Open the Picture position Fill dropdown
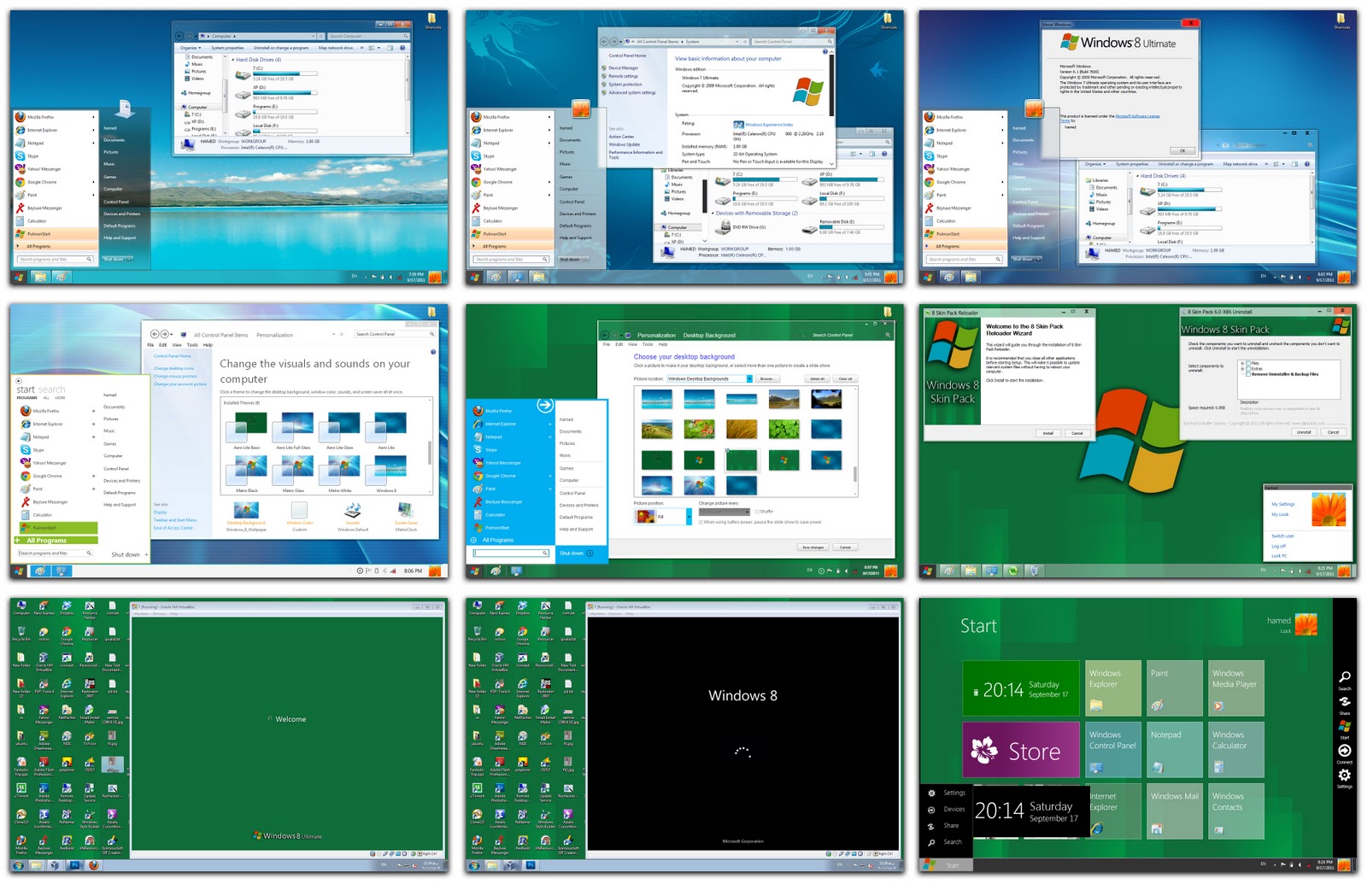The height and width of the screenshot is (896, 1367). (688, 517)
